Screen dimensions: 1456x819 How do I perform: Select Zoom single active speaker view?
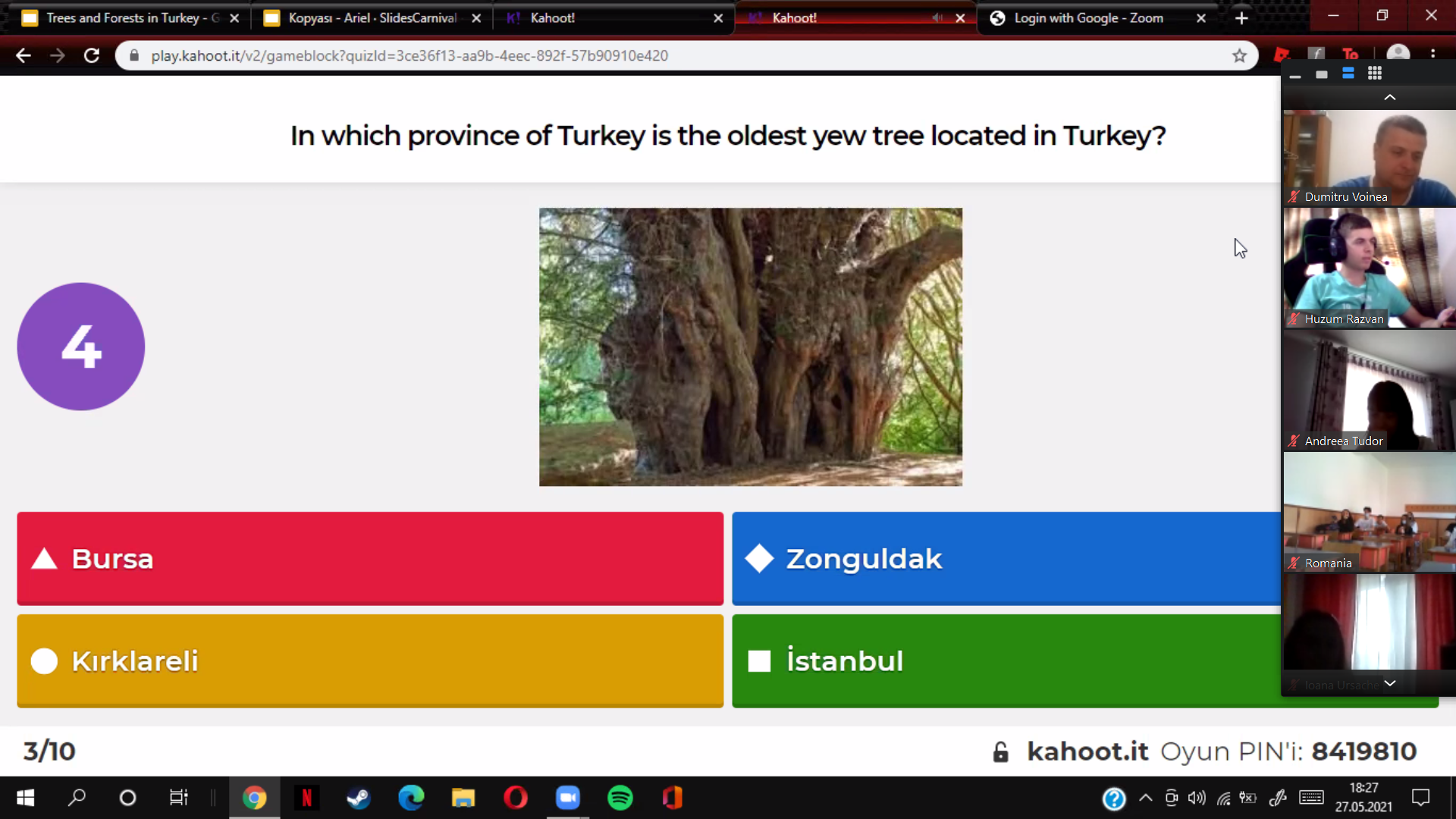click(1322, 74)
